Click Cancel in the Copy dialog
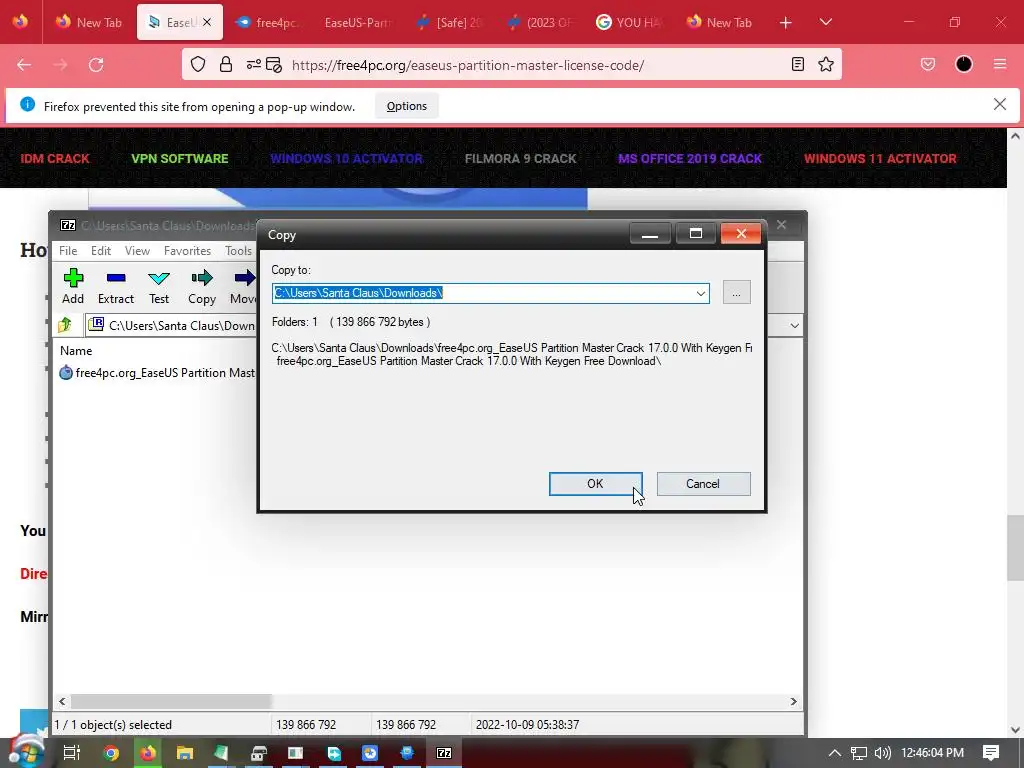Screen dimensions: 1024x768 703,484
